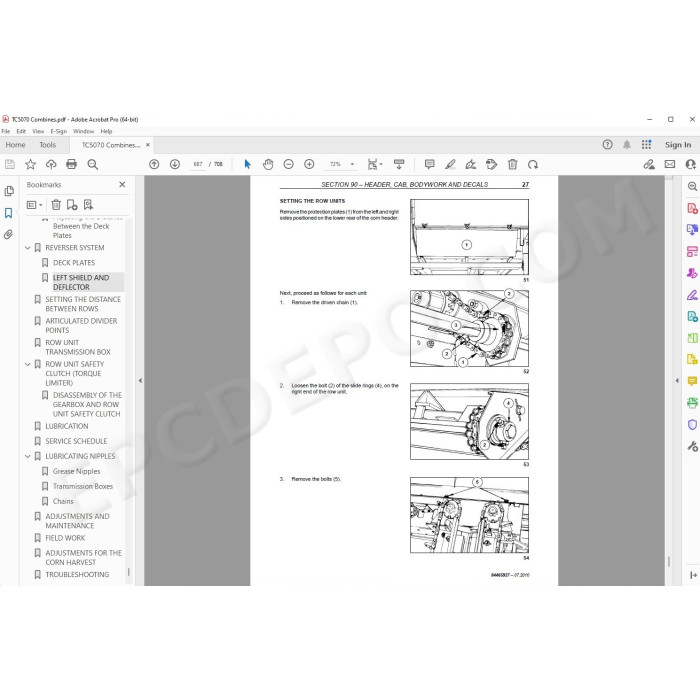Select LEFT SHIELD AND DEFLECTOR bookmark

pos(81,282)
